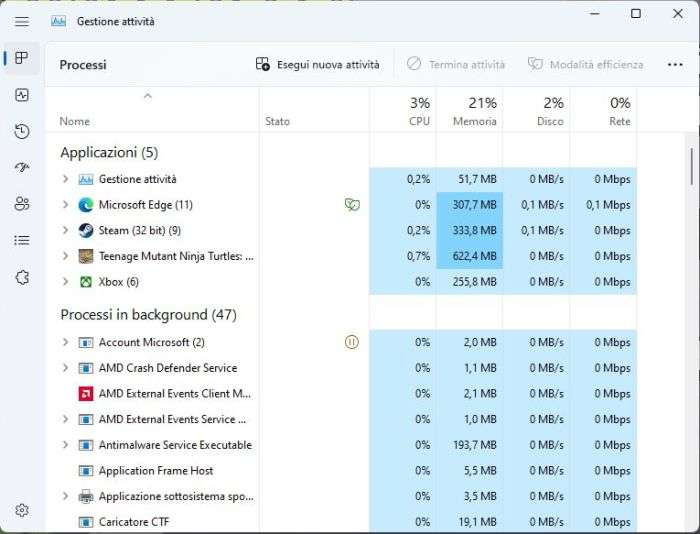
Task: Expand AMD Crash Defender Service
Action: 66,368
